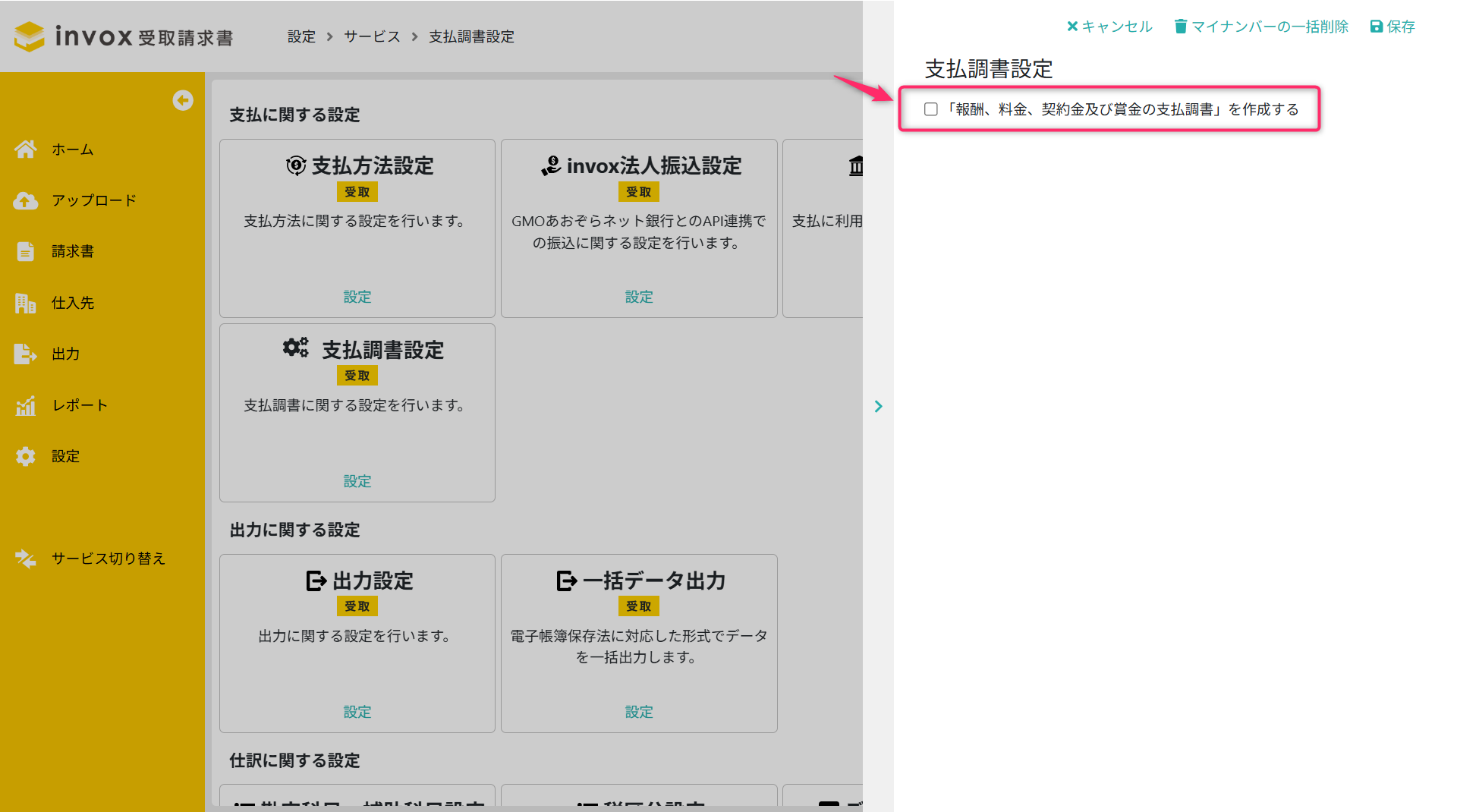This screenshot has width=1457, height=812.
Task: Click キャンセル to discard changes
Action: click(x=1109, y=27)
